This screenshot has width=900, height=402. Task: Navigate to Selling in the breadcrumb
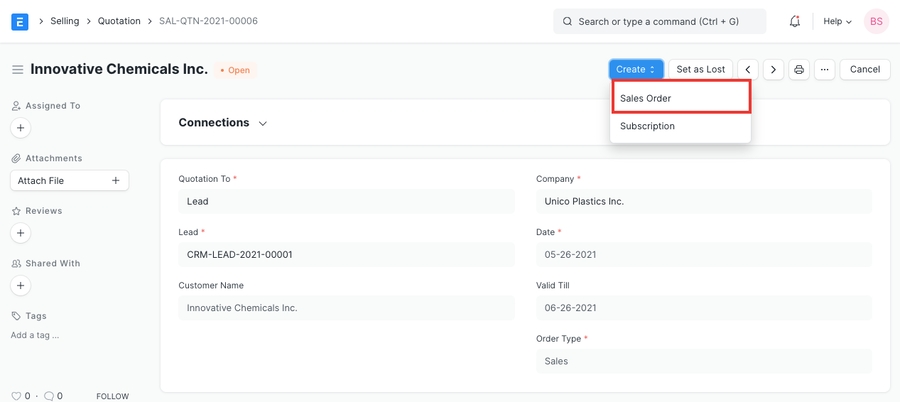pos(65,21)
